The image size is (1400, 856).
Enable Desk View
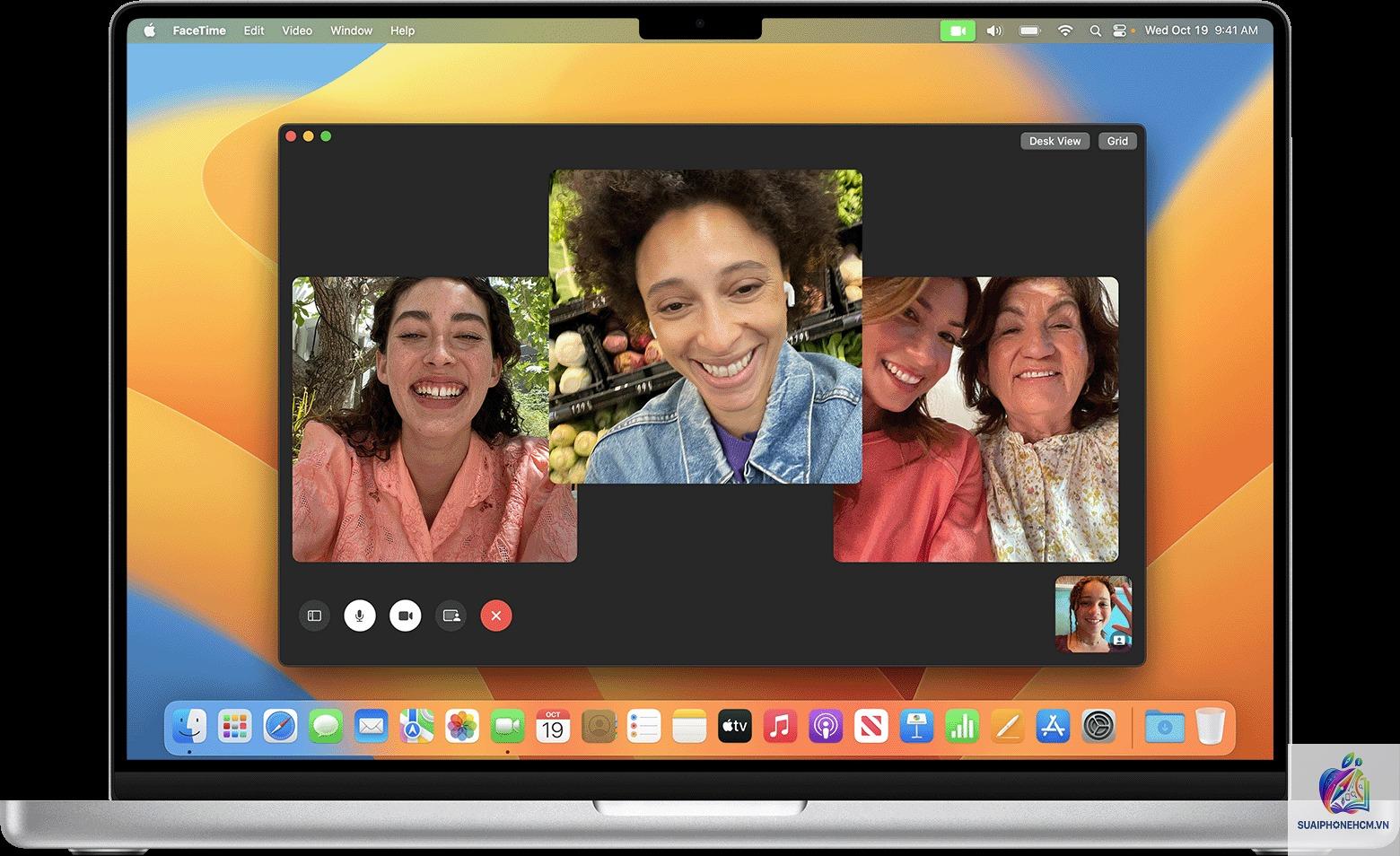click(1054, 141)
